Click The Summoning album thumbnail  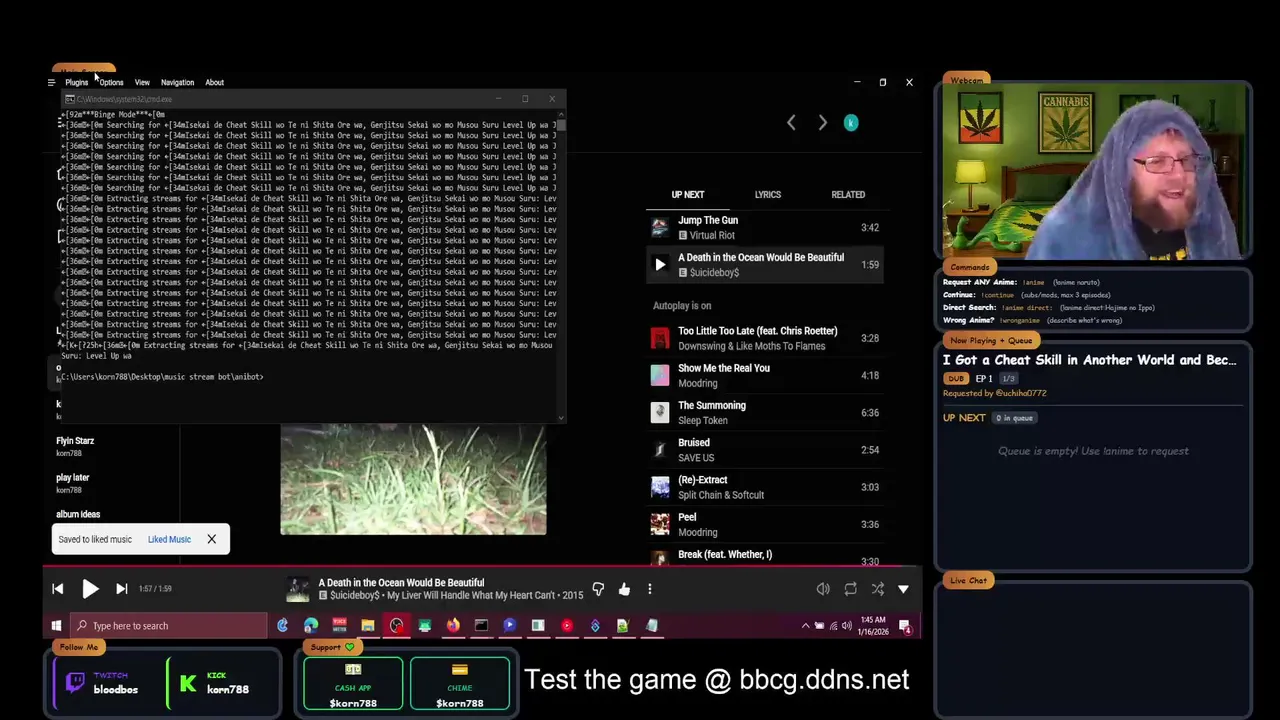click(x=660, y=412)
